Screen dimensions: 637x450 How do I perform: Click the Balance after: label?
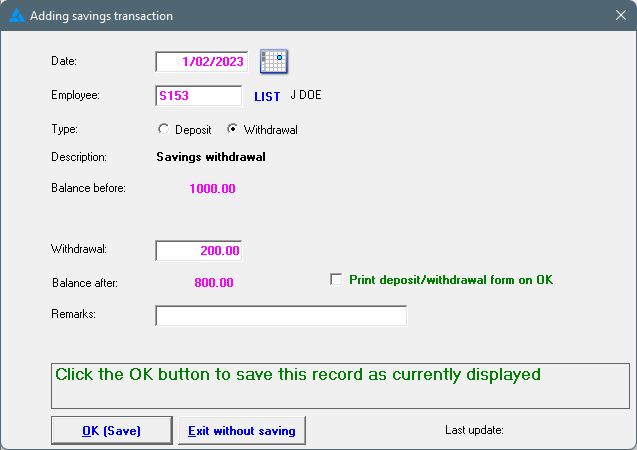click(x=85, y=283)
